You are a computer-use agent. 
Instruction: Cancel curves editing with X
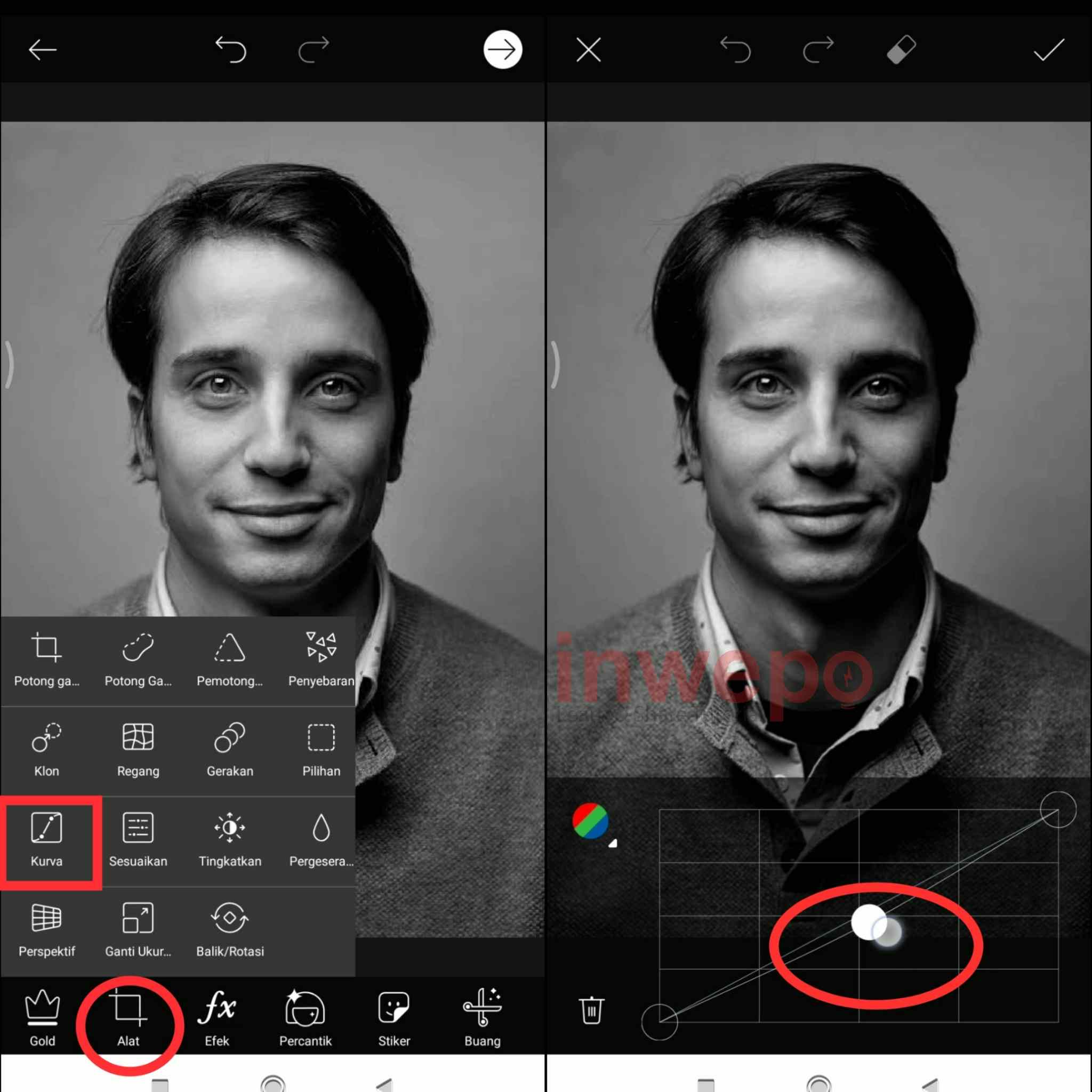click(589, 50)
